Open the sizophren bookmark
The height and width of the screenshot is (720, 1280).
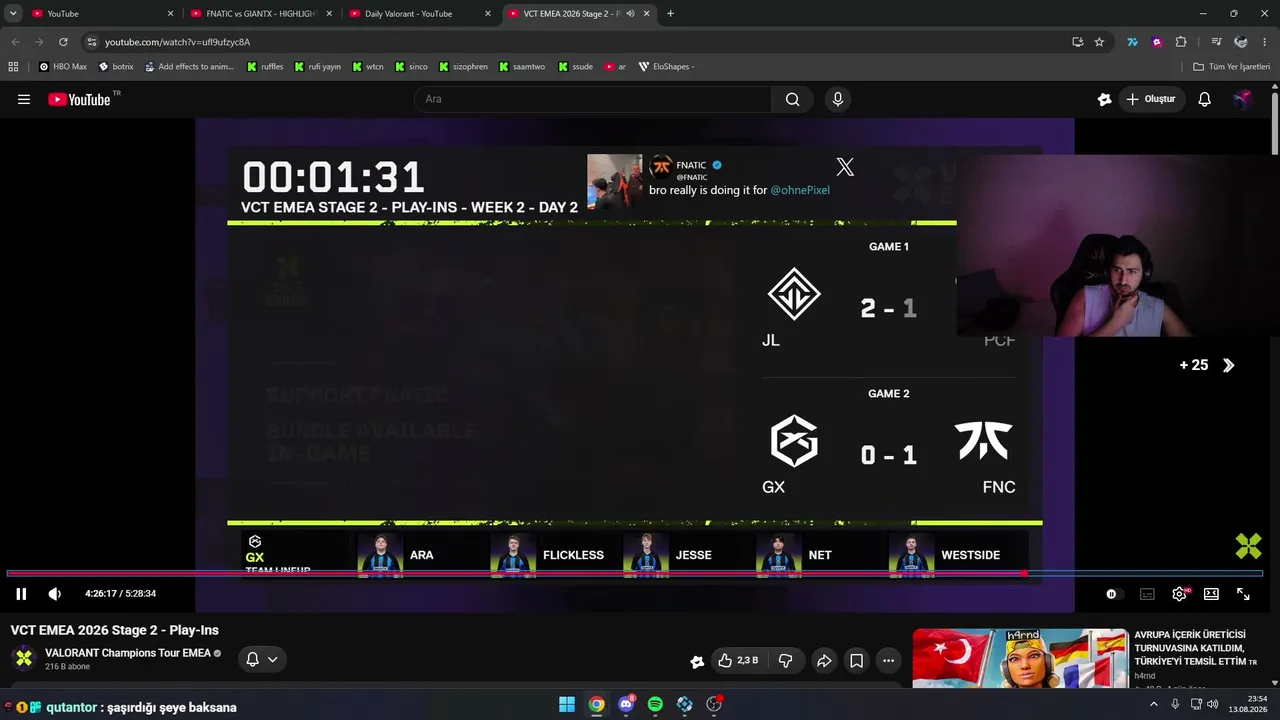[463, 67]
